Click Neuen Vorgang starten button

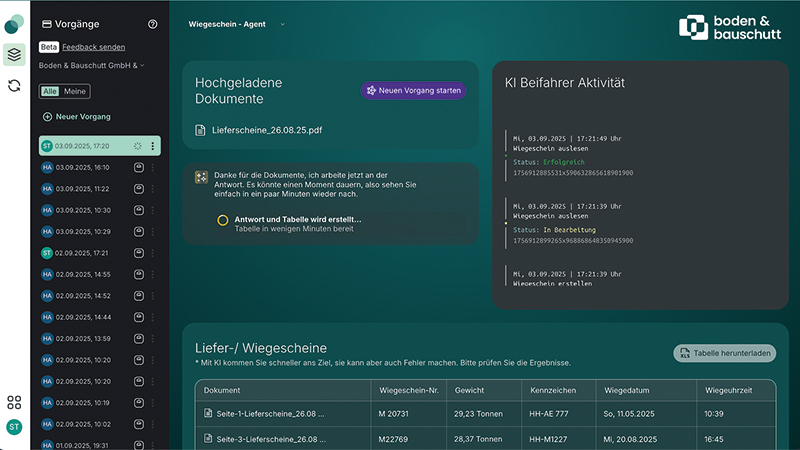[x=413, y=91]
